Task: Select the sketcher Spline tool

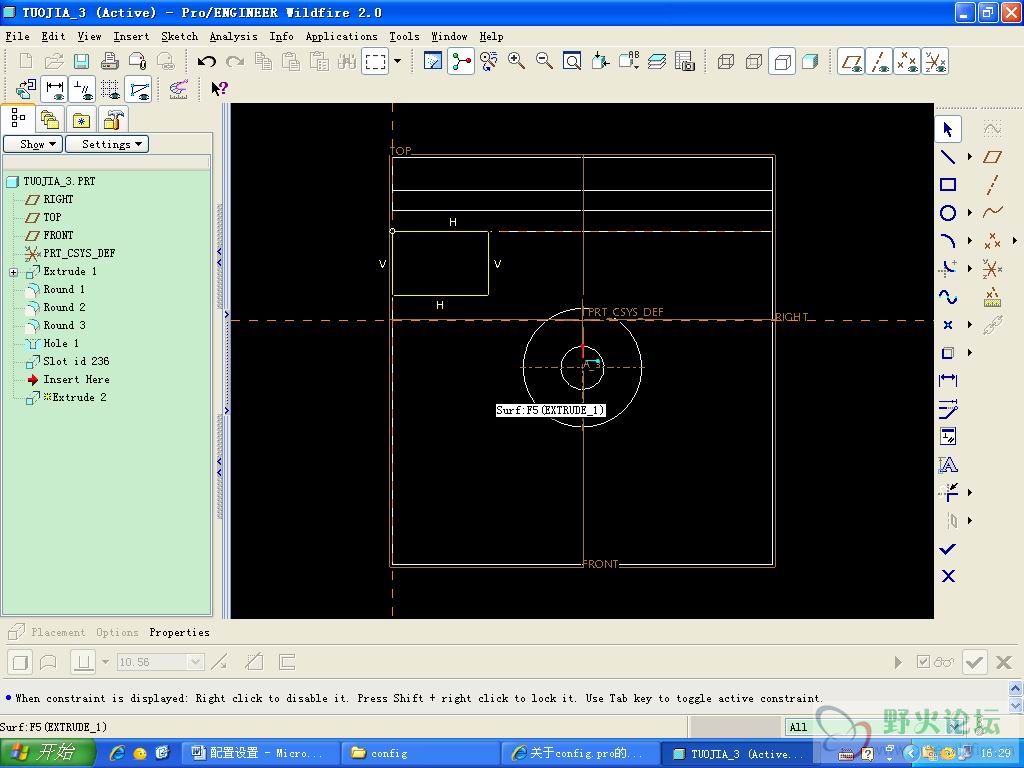Action: coord(948,297)
